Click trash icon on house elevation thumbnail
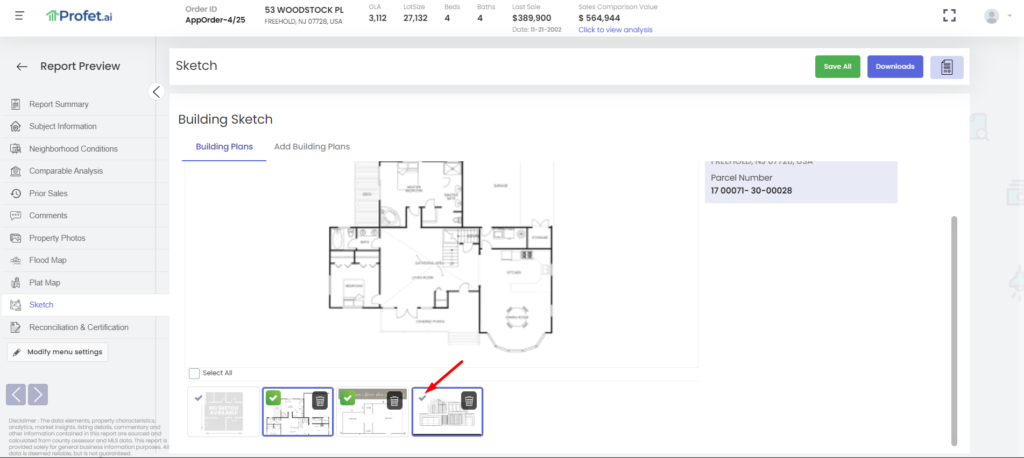The width and height of the screenshot is (1024, 458). coord(468,400)
